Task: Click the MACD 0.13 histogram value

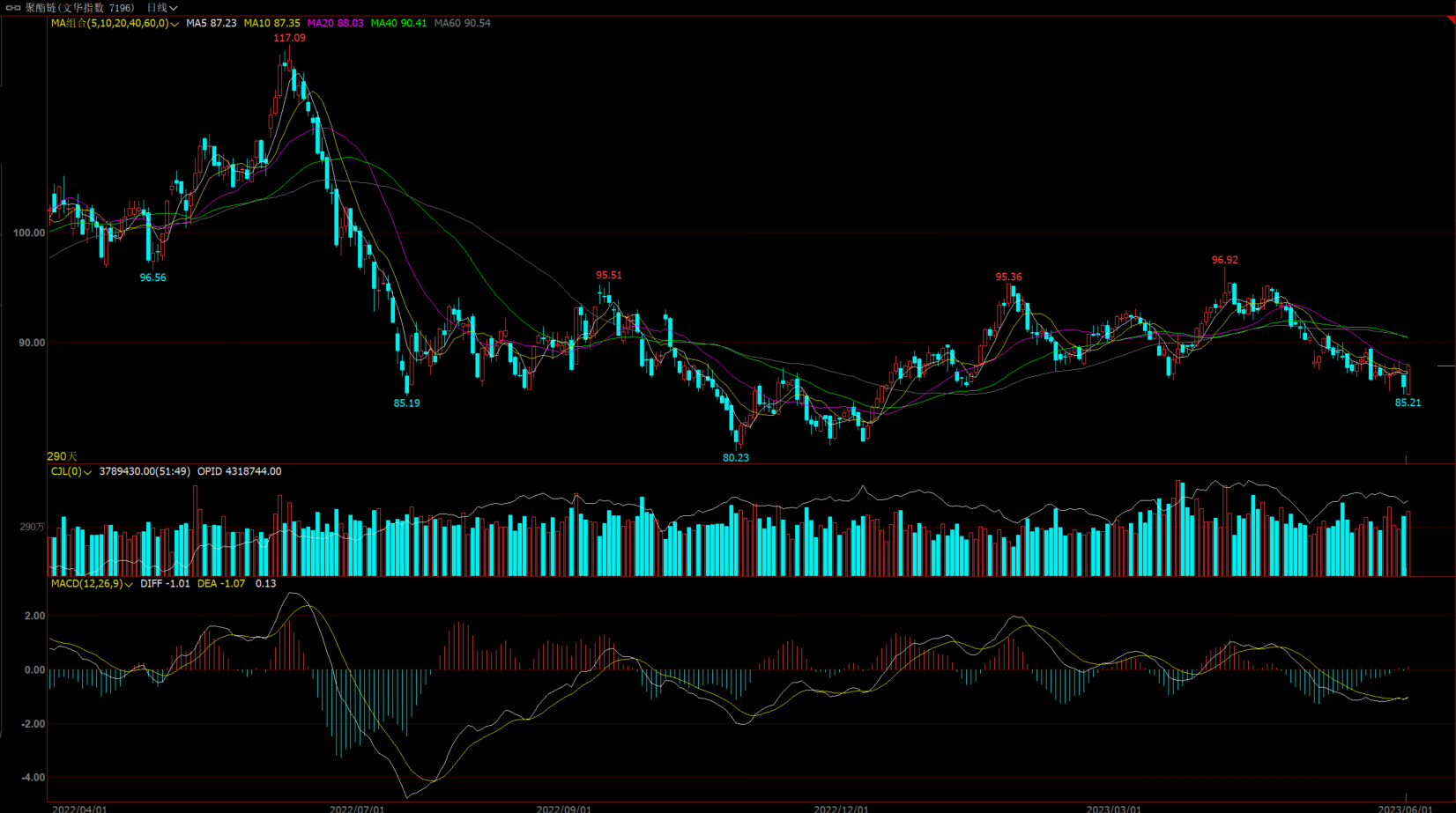Action: [x=266, y=584]
